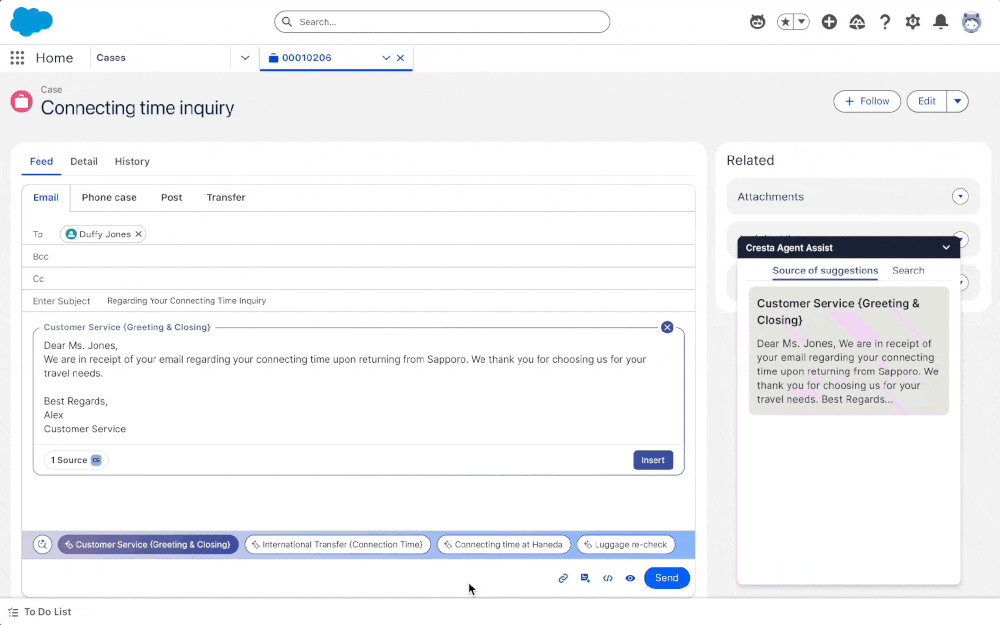This screenshot has width=1000, height=625.
Task: Open the Customer Service source card
Action: [x=849, y=351]
